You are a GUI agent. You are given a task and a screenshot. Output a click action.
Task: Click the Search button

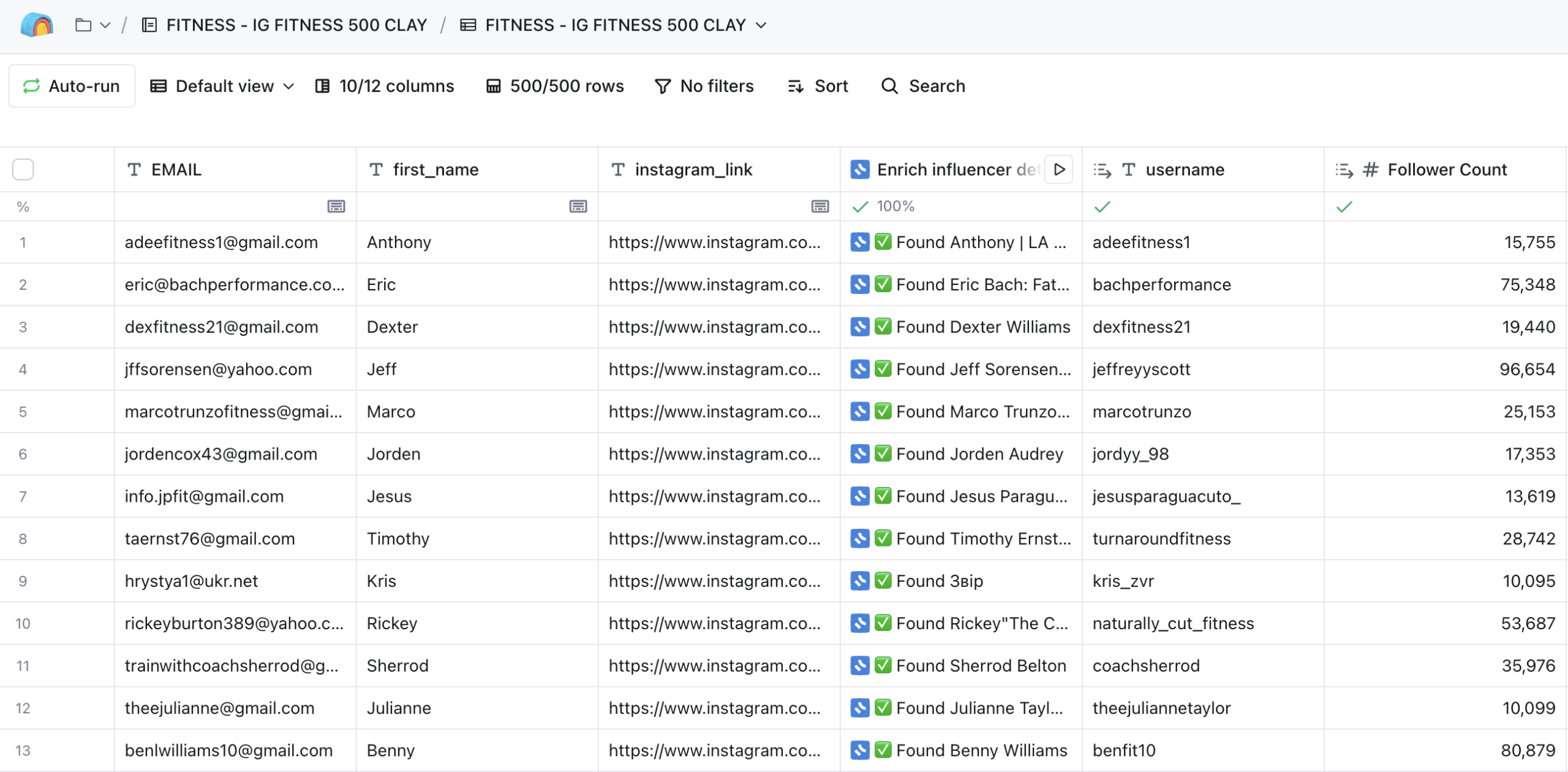(924, 86)
